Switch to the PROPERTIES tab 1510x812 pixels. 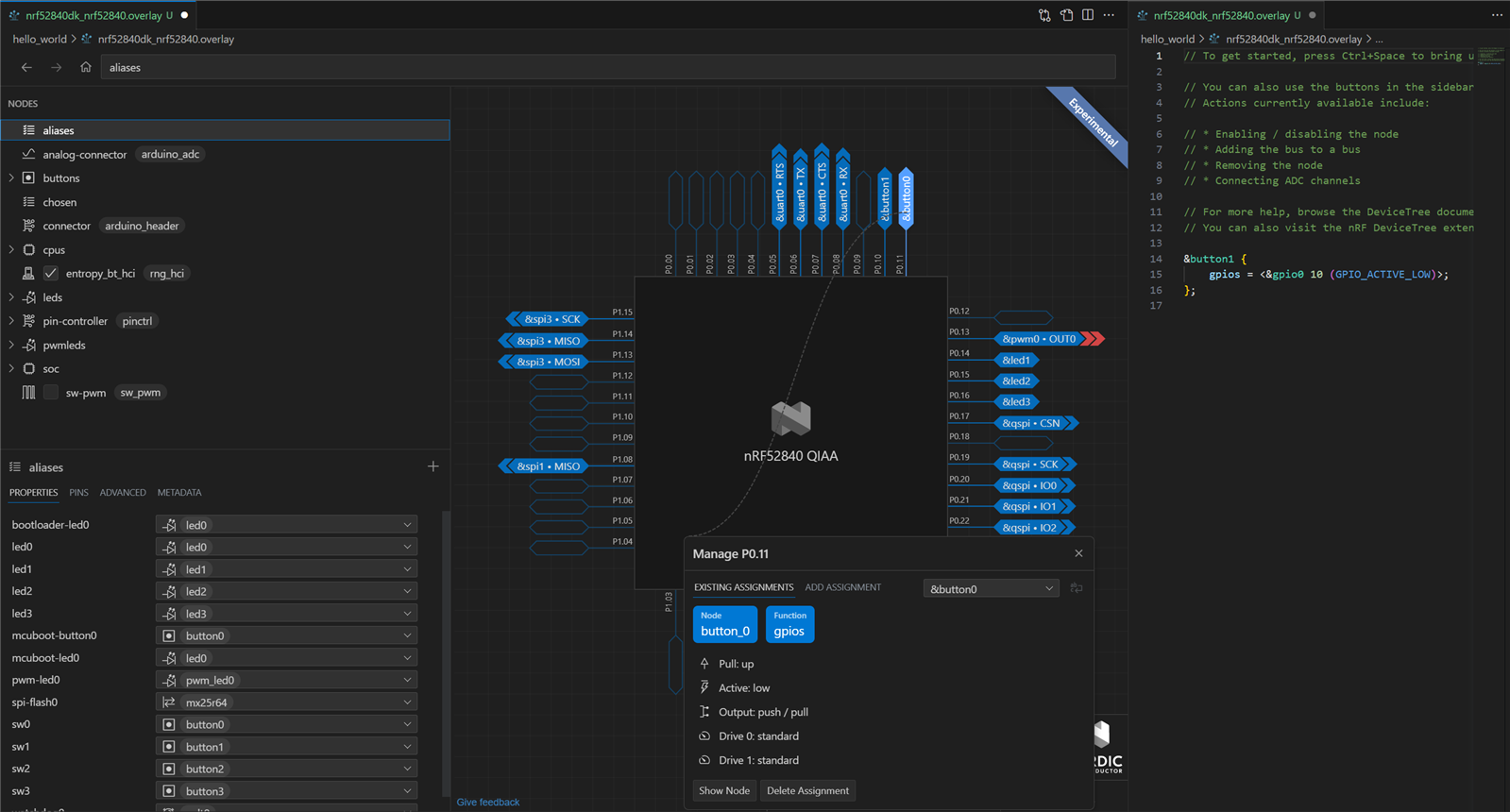pos(33,493)
